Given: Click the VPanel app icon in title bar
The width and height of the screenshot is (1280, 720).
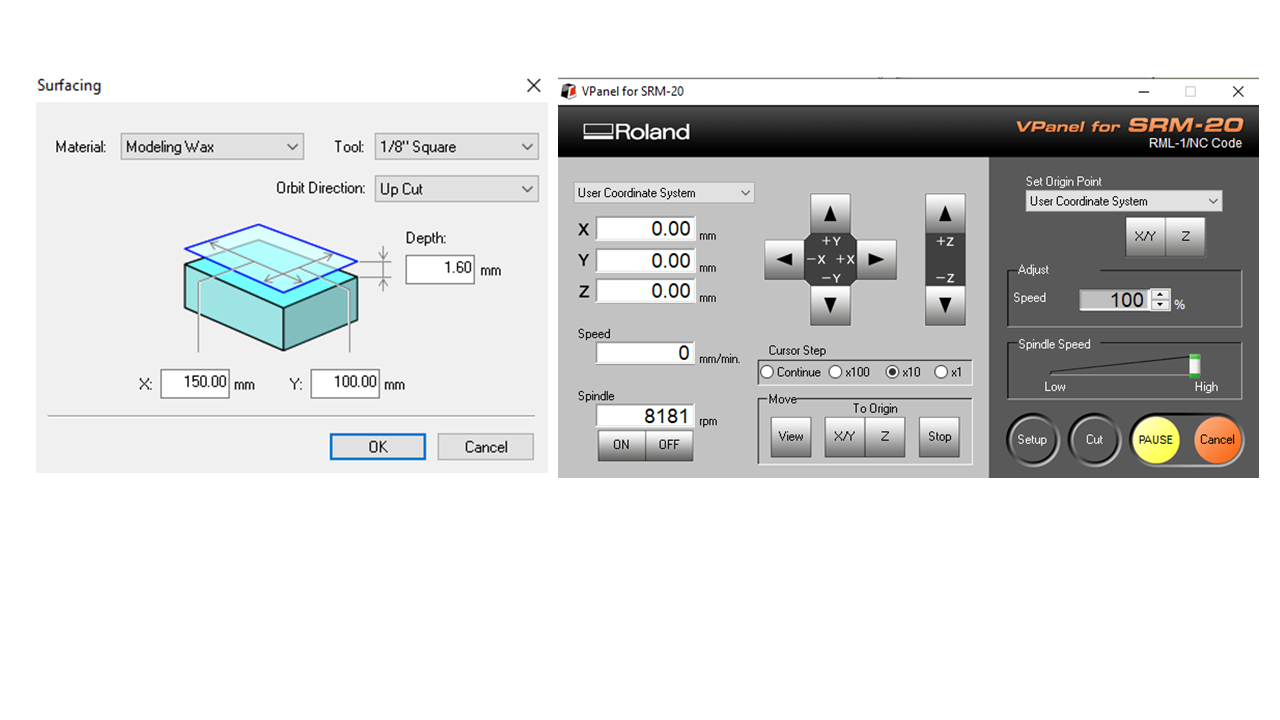Looking at the screenshot, I should pos(569,91).
